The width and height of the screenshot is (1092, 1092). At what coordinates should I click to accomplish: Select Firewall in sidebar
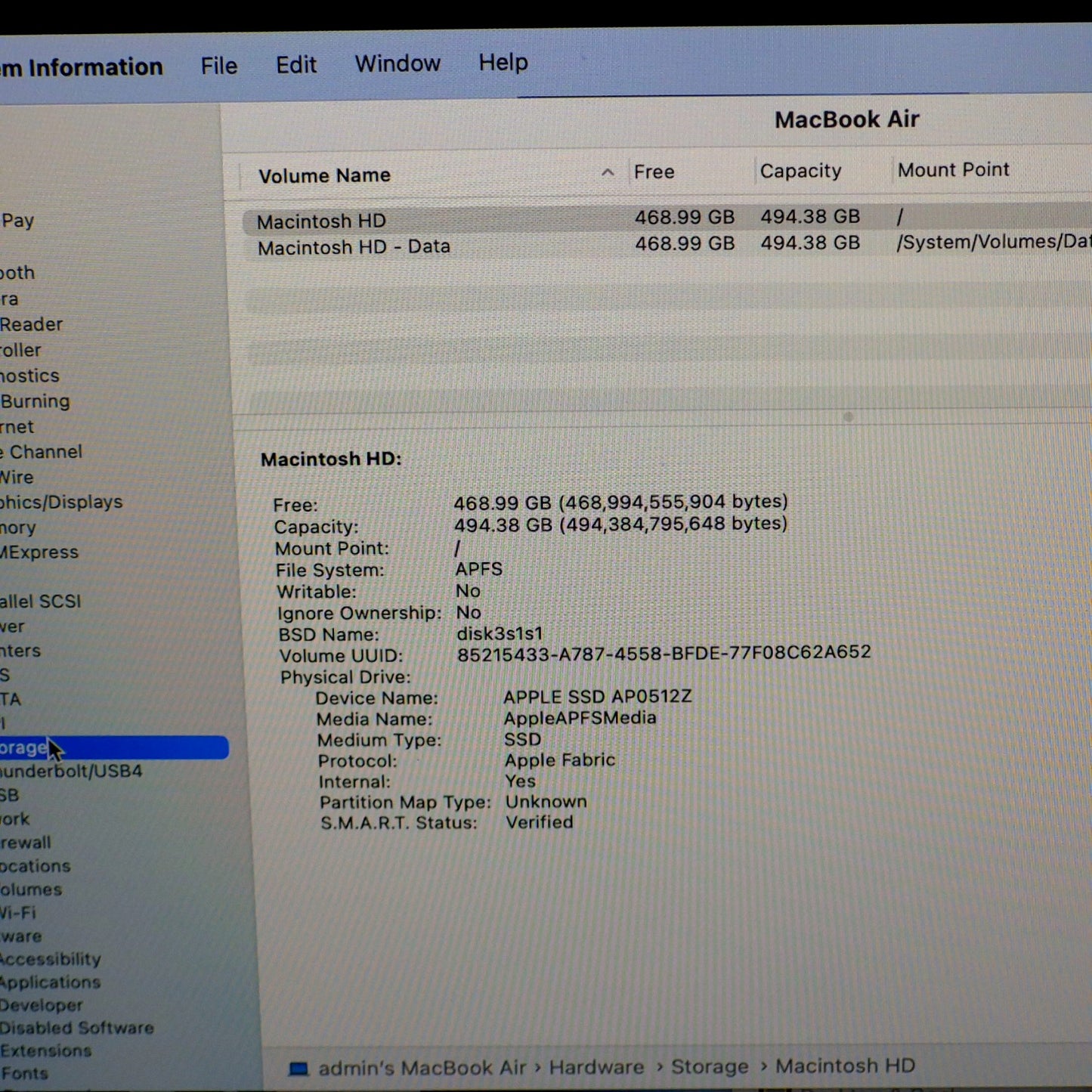click(x=26, y=843)
